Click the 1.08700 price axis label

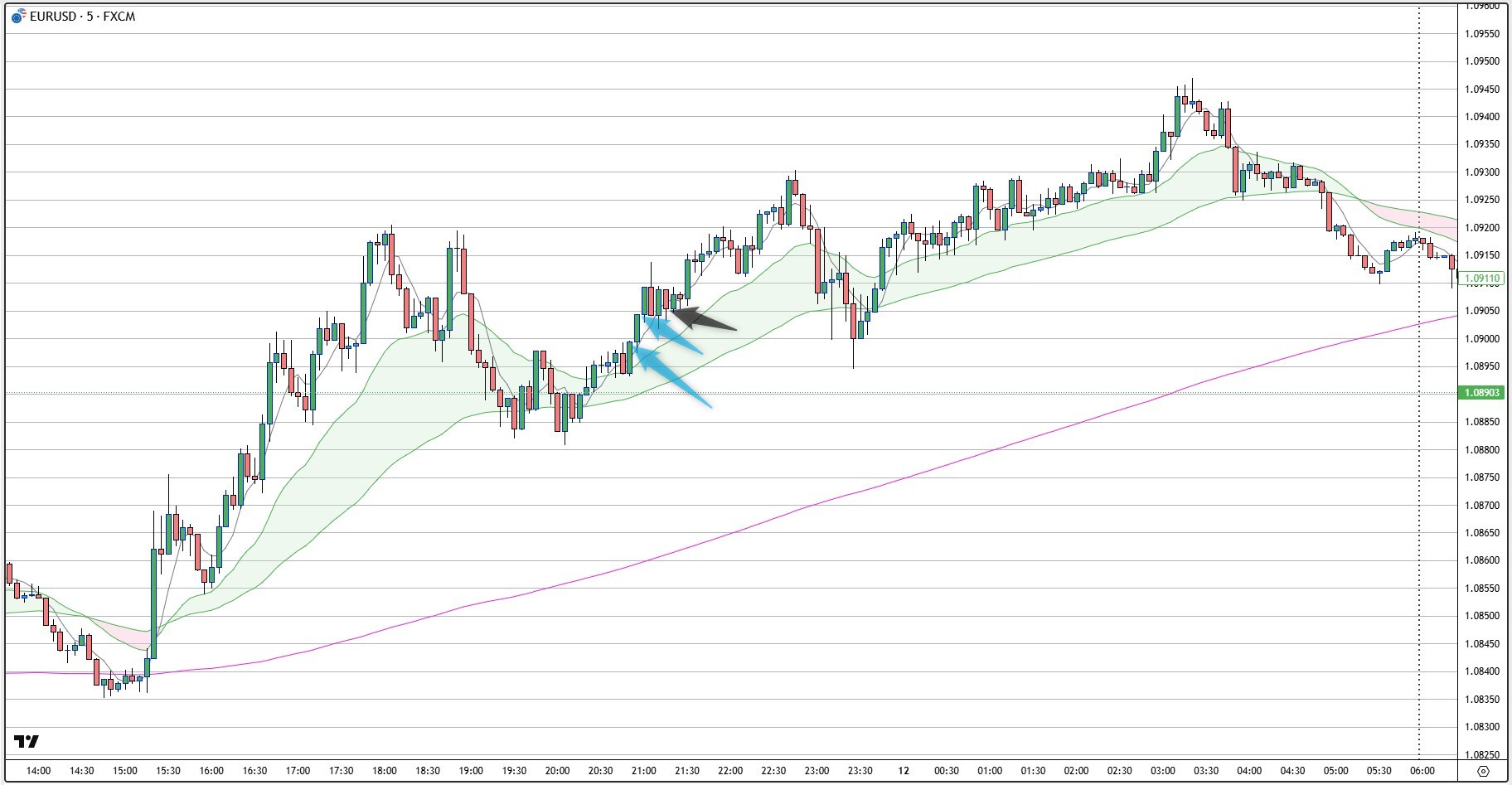1482,506
